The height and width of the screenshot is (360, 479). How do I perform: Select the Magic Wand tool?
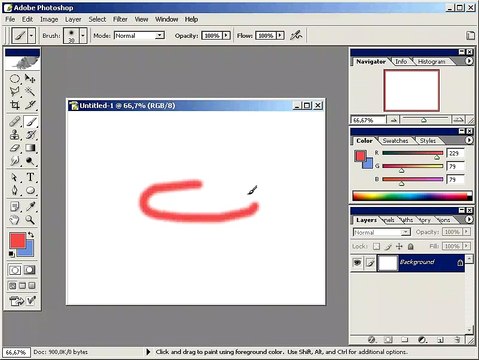[30, 92]
